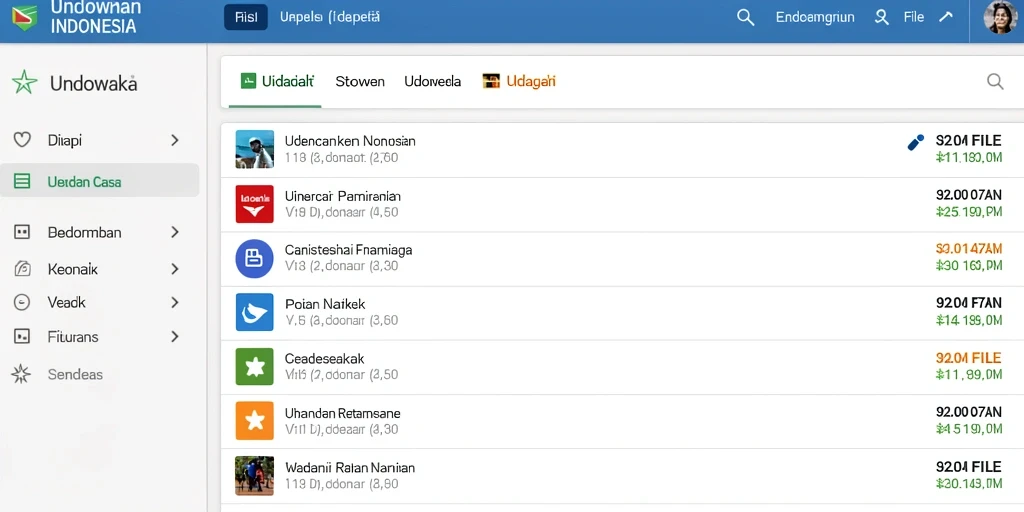The width and height of the screenshot is (1024, 512).
Task: Switch to the orange Udagahi tab
Action: [x=519, y=81]
